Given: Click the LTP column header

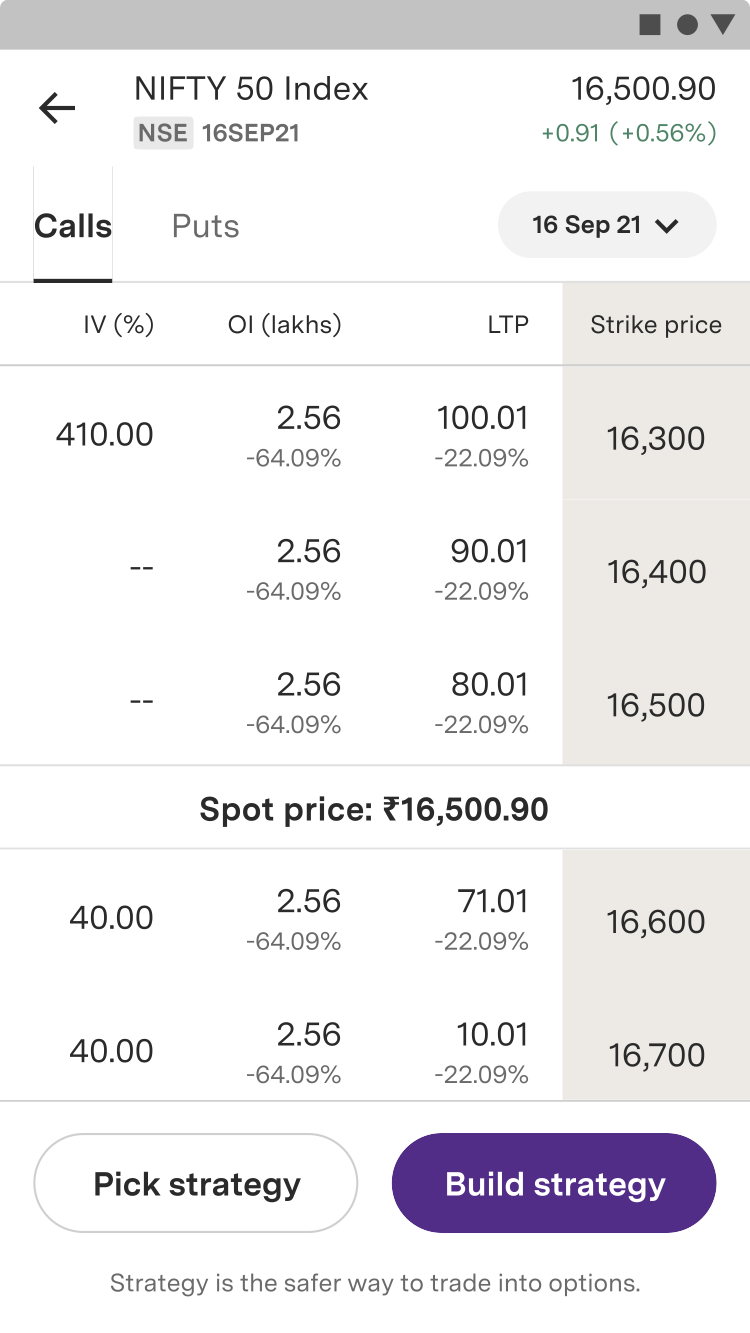Looking at the screenshot, I should [x=509, y=325].
